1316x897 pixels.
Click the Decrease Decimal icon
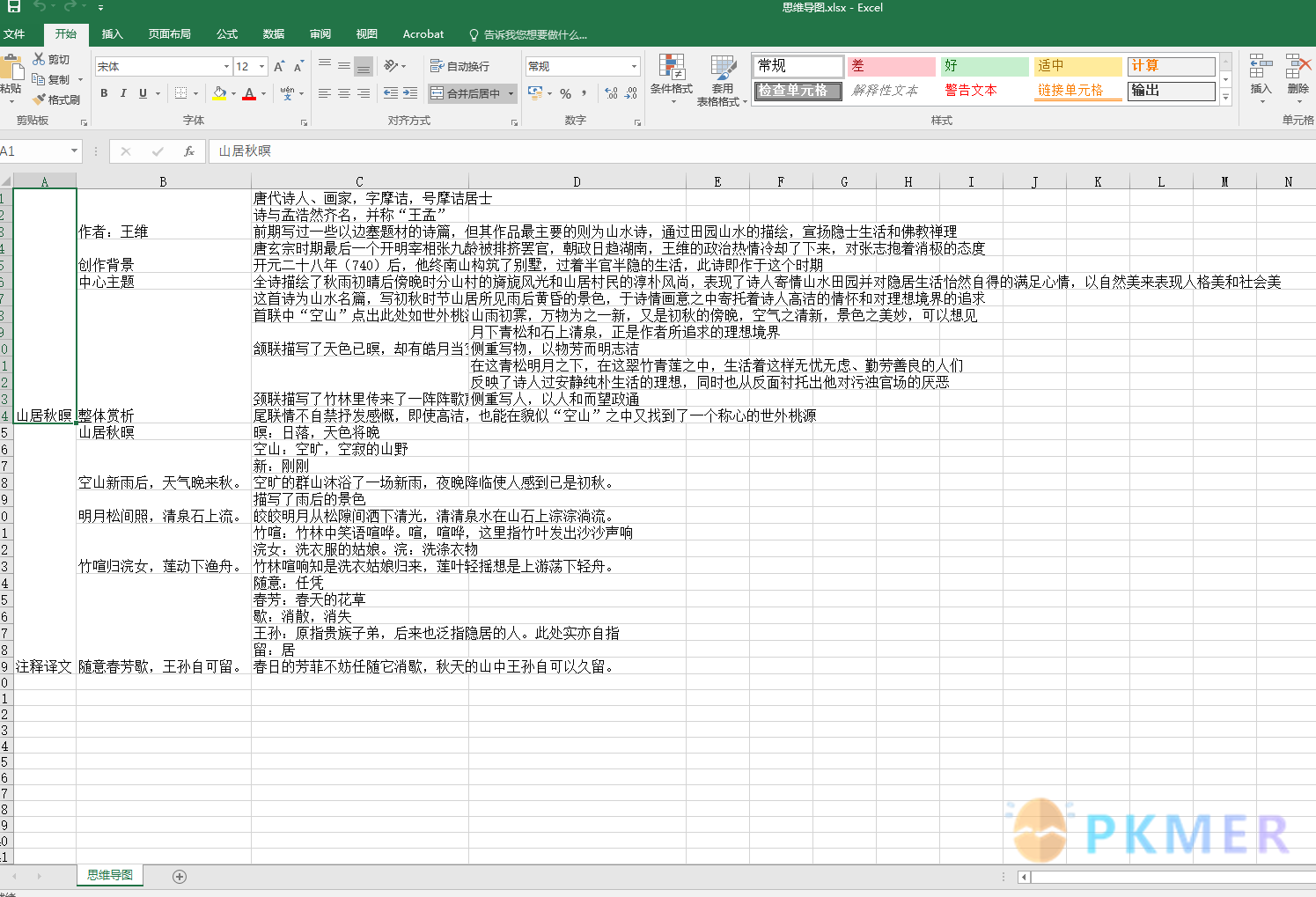click(x=631, y=93)
